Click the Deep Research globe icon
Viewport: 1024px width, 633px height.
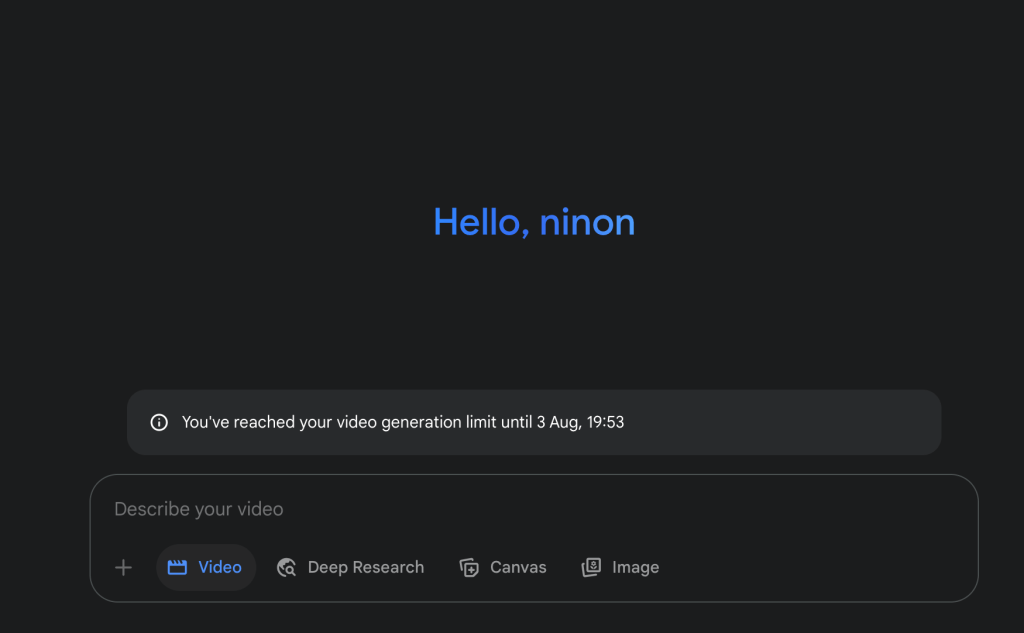[287, 568]
